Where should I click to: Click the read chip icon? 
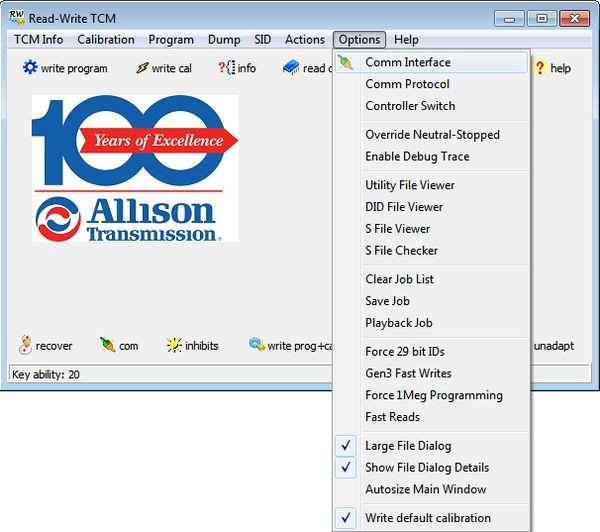291,68
